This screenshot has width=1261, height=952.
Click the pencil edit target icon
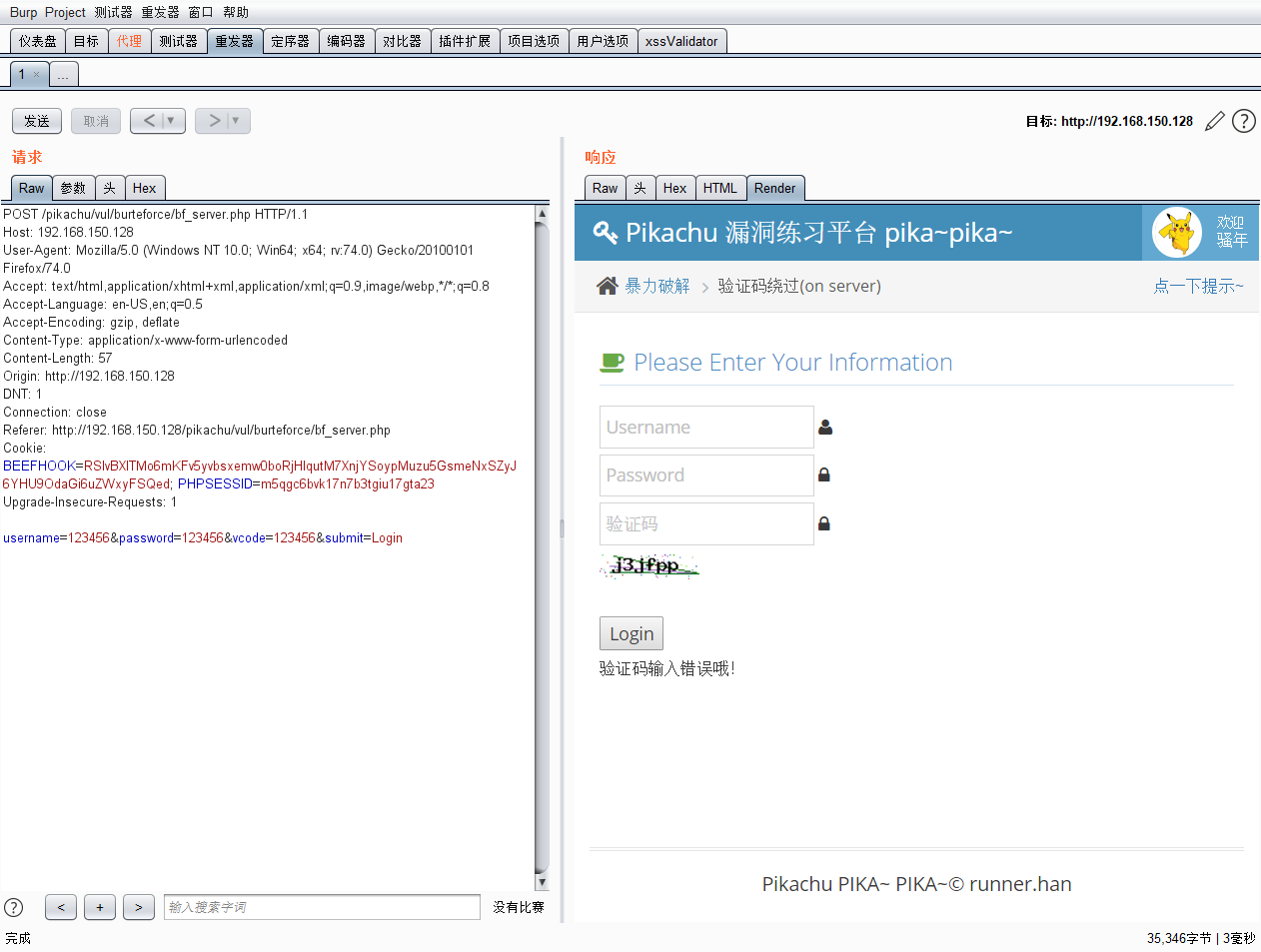point(1214,121)
